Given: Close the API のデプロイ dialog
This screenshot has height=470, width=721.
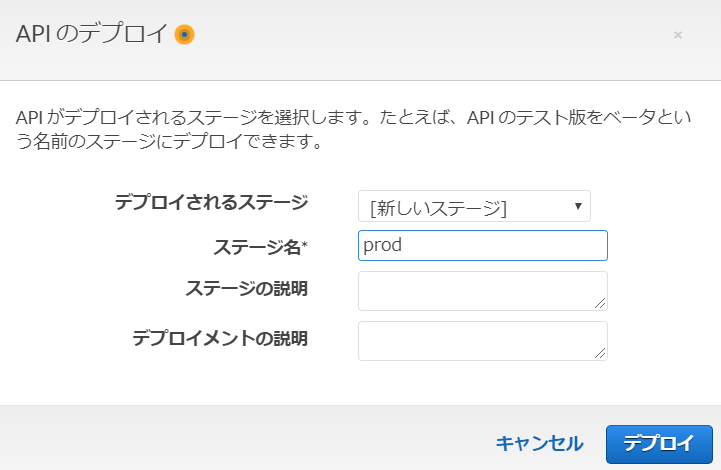Looking at the screenshot, I should 677,35.
